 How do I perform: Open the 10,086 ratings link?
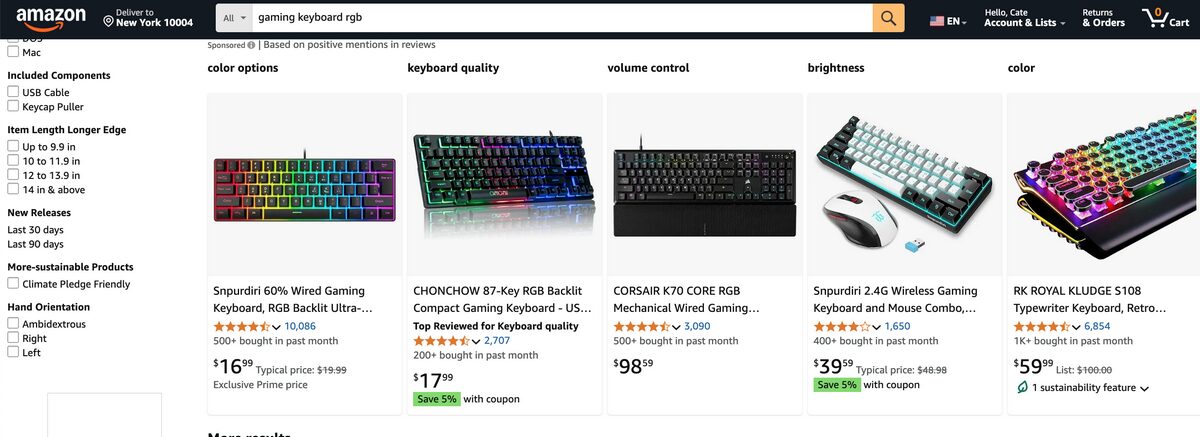coord(300,326)
